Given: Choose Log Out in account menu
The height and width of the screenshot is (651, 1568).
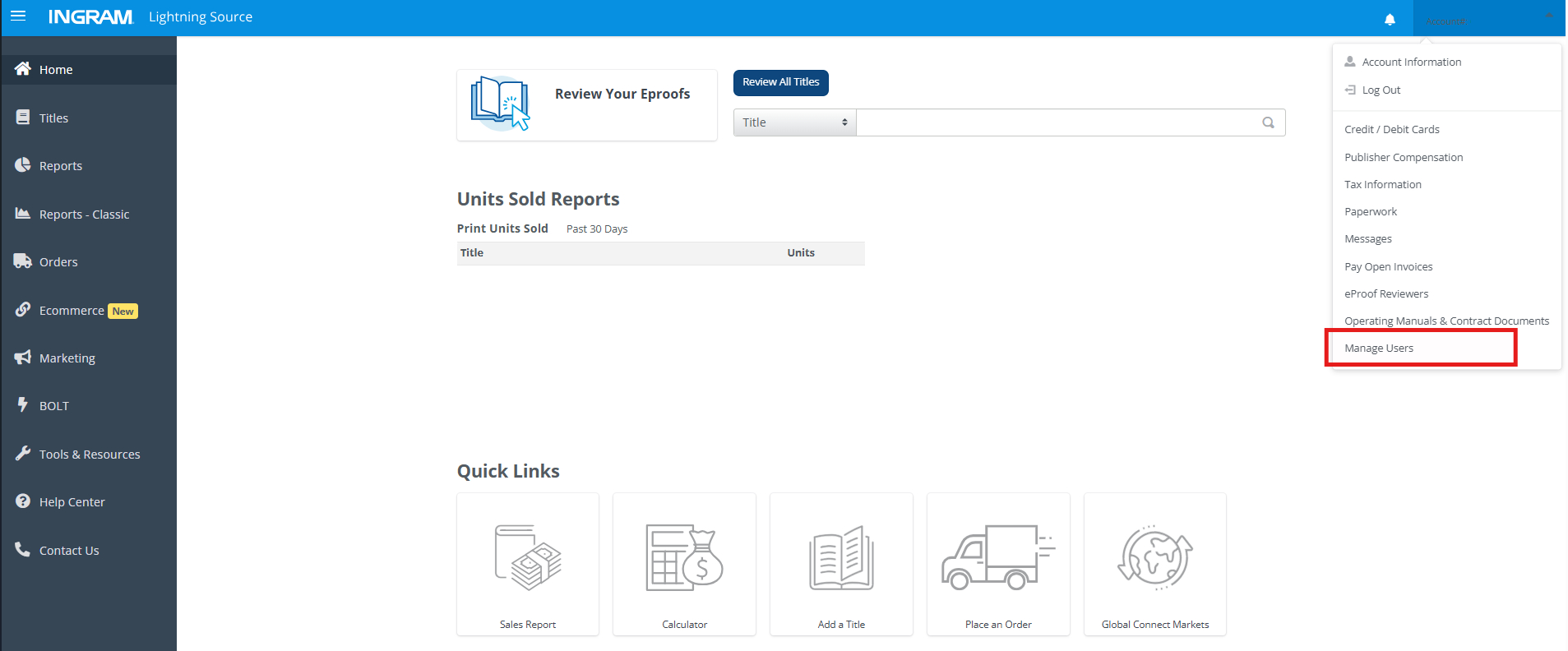Looking at the screenshot, I should (1381, 90).
